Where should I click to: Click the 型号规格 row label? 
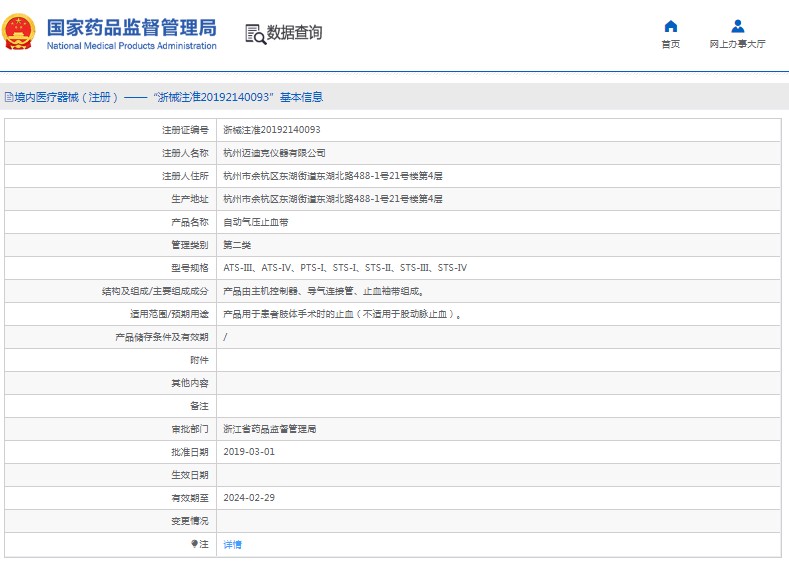[x=189, y=268]
